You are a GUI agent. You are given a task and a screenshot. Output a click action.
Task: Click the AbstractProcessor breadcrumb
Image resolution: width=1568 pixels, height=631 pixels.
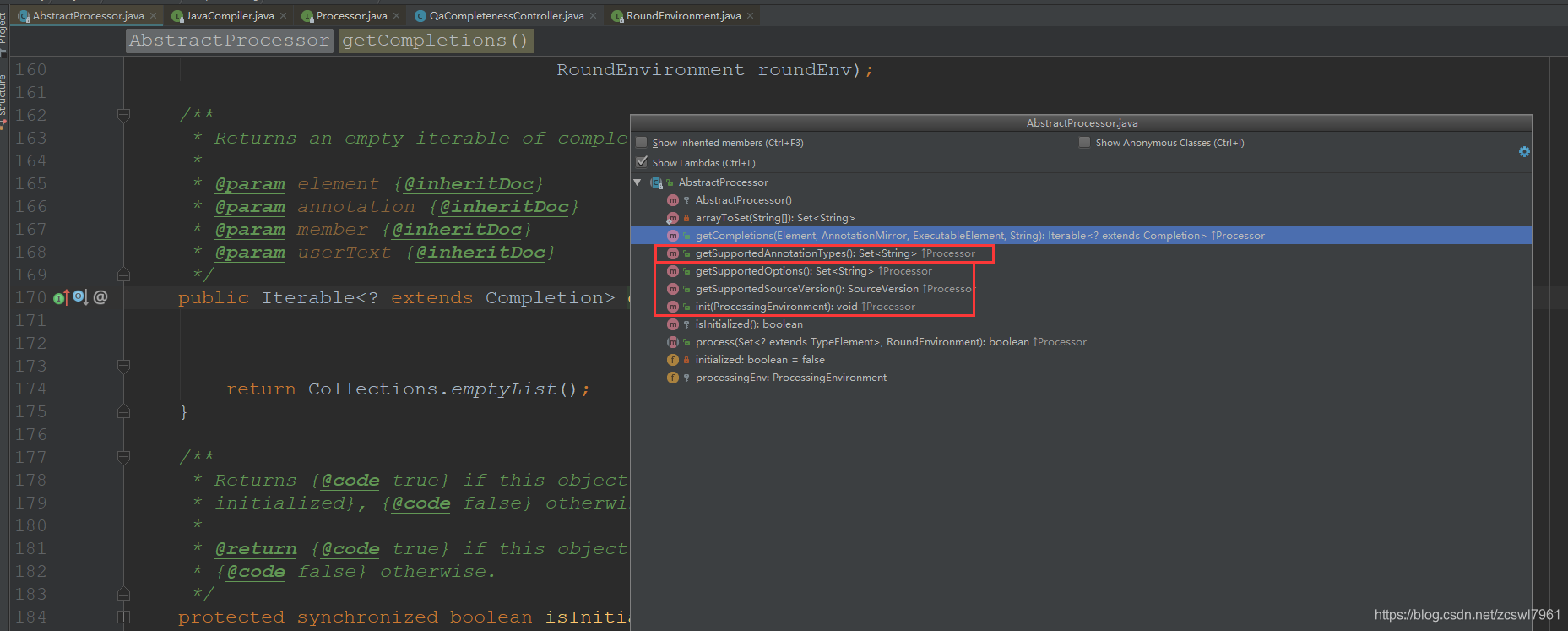point(229,41)
